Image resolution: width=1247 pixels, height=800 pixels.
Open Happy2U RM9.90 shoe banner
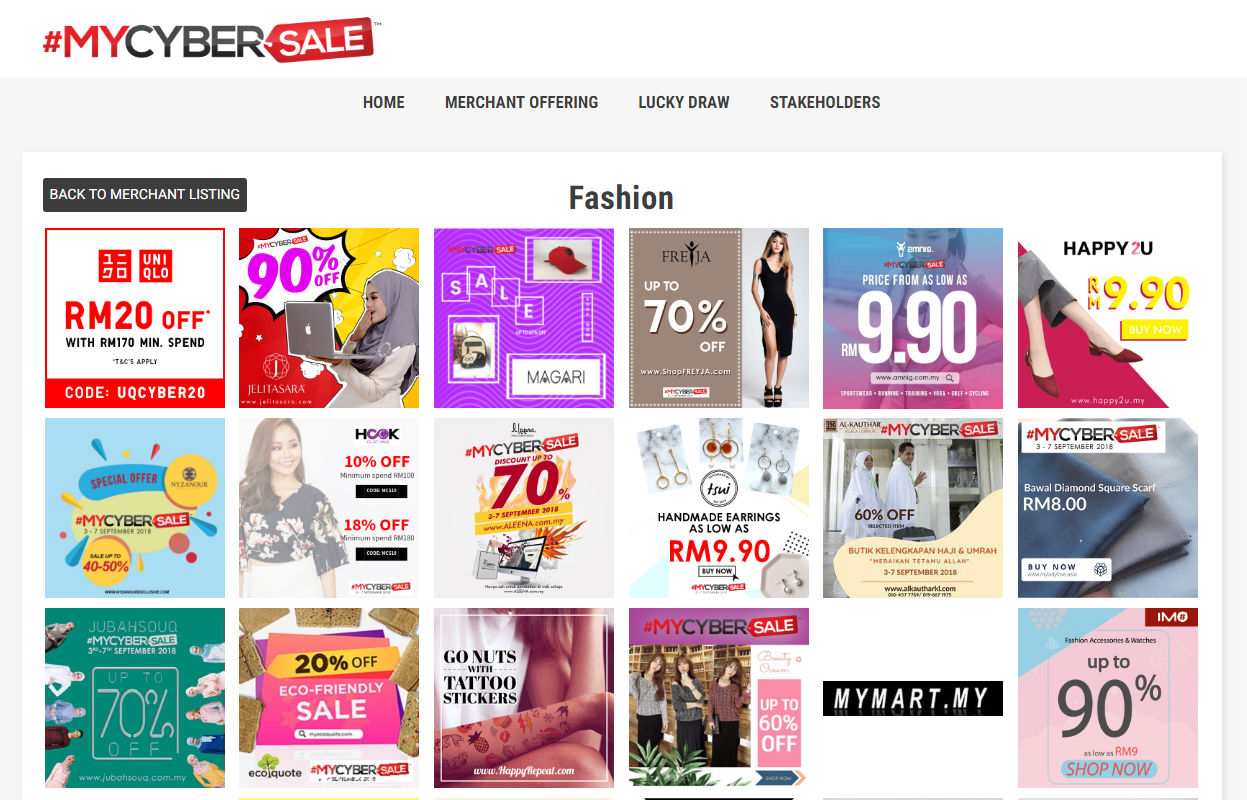click(x=1108, y=318)
